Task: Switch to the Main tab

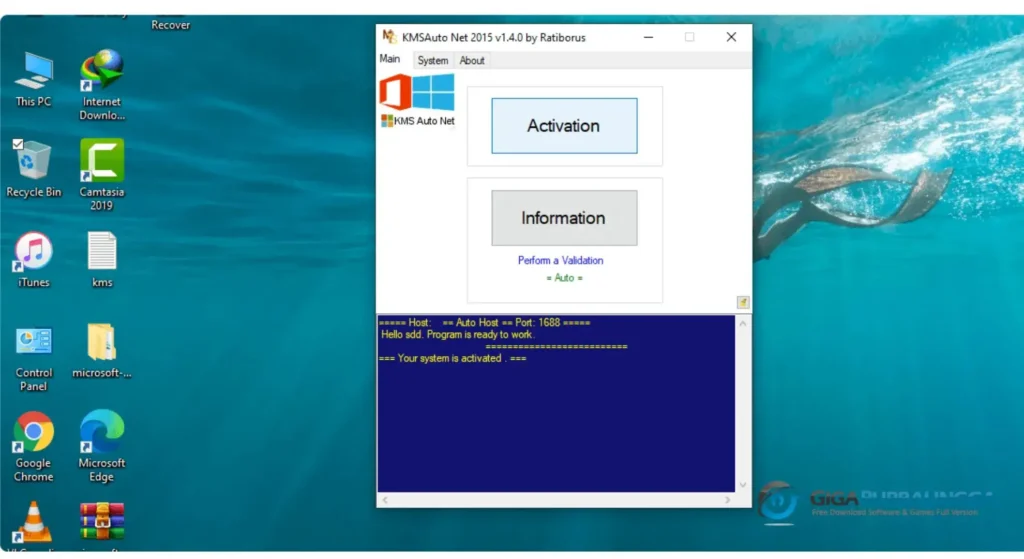Action: click(x=390, y=59)
